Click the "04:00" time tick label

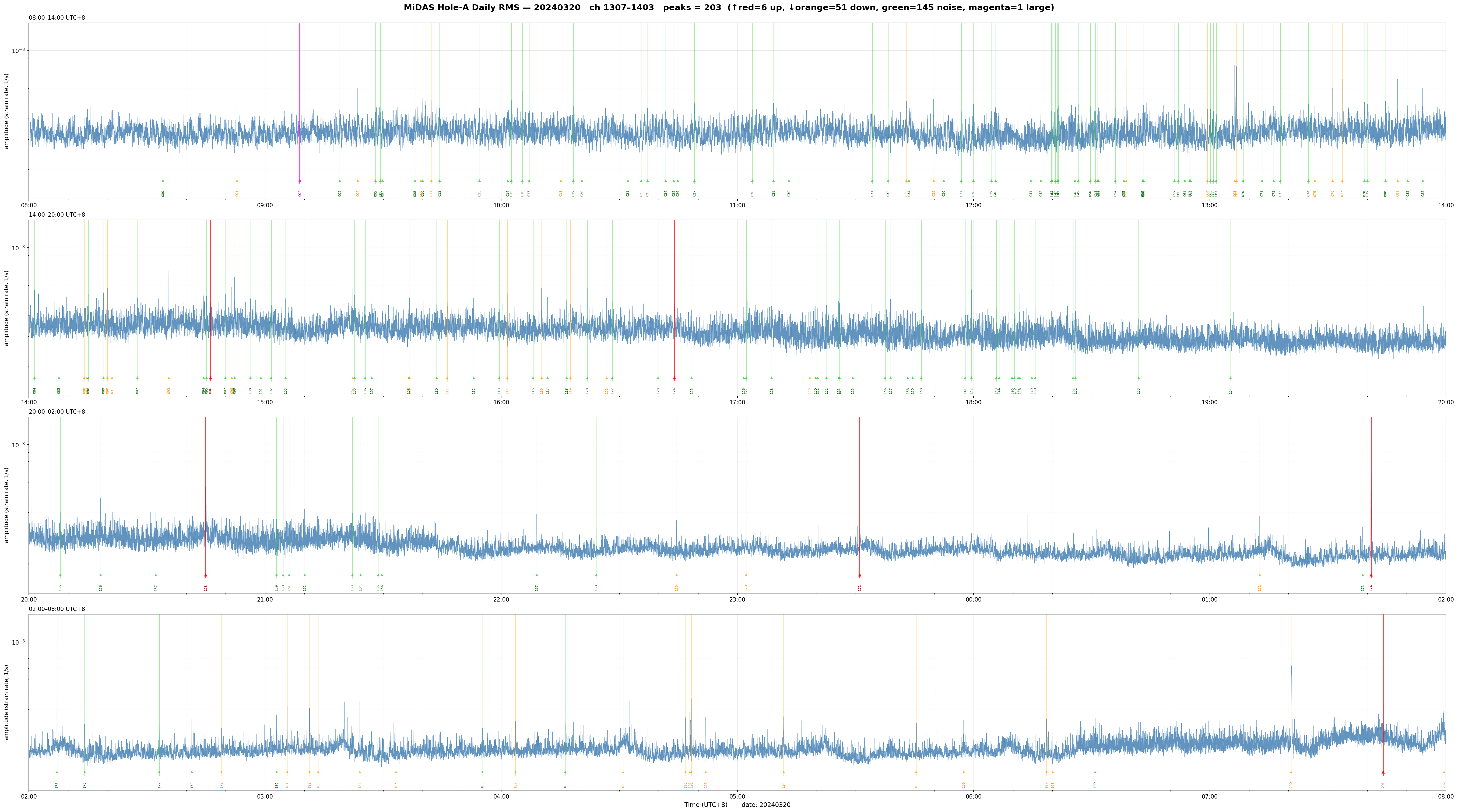(501, 797)
